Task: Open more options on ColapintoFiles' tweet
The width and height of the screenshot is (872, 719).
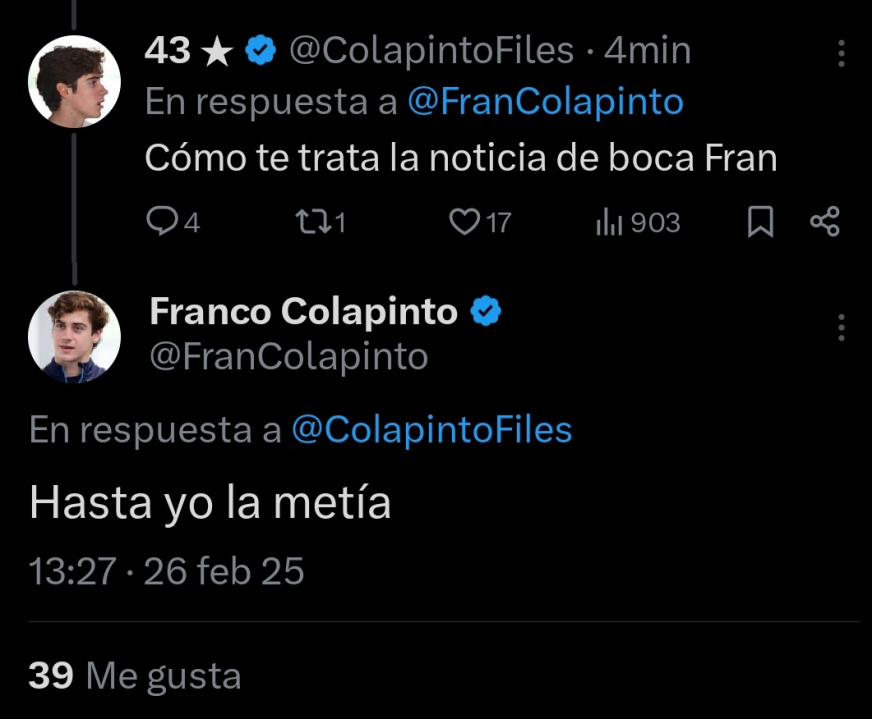Action: (x=841, y=53)
